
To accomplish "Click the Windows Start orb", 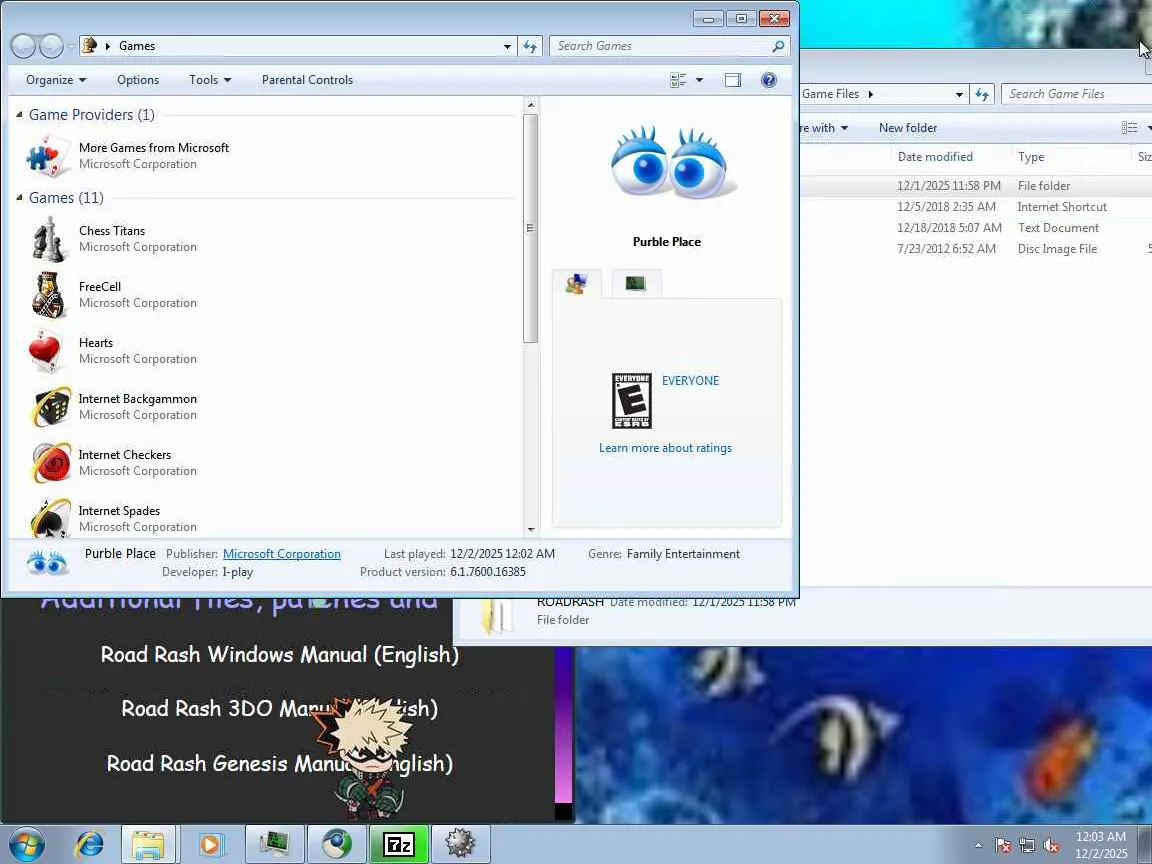I will [x=27, y=845].
